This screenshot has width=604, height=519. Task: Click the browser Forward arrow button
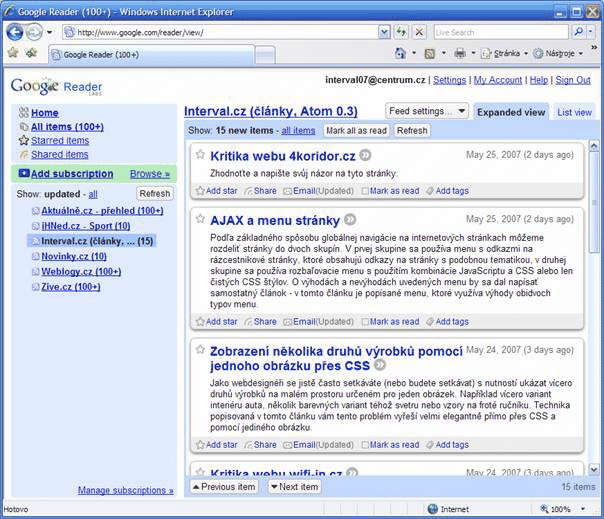coord(34,32)
